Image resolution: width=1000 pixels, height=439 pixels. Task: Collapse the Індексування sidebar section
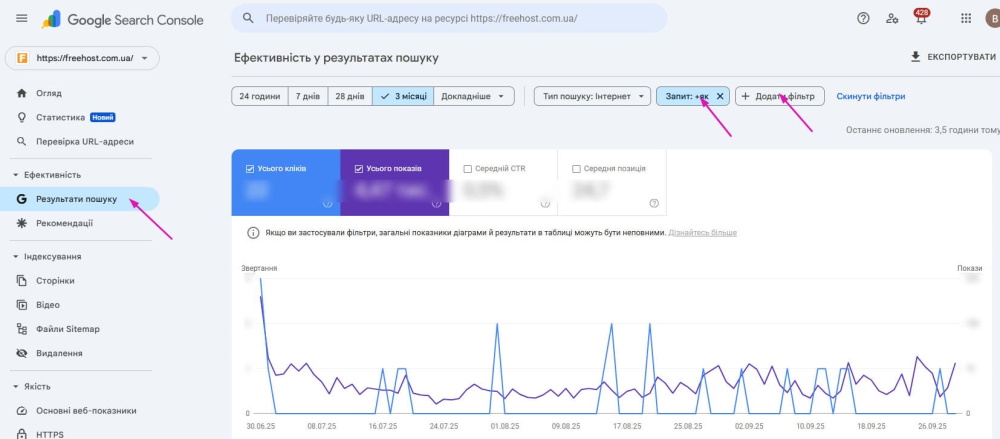point(16,257)
